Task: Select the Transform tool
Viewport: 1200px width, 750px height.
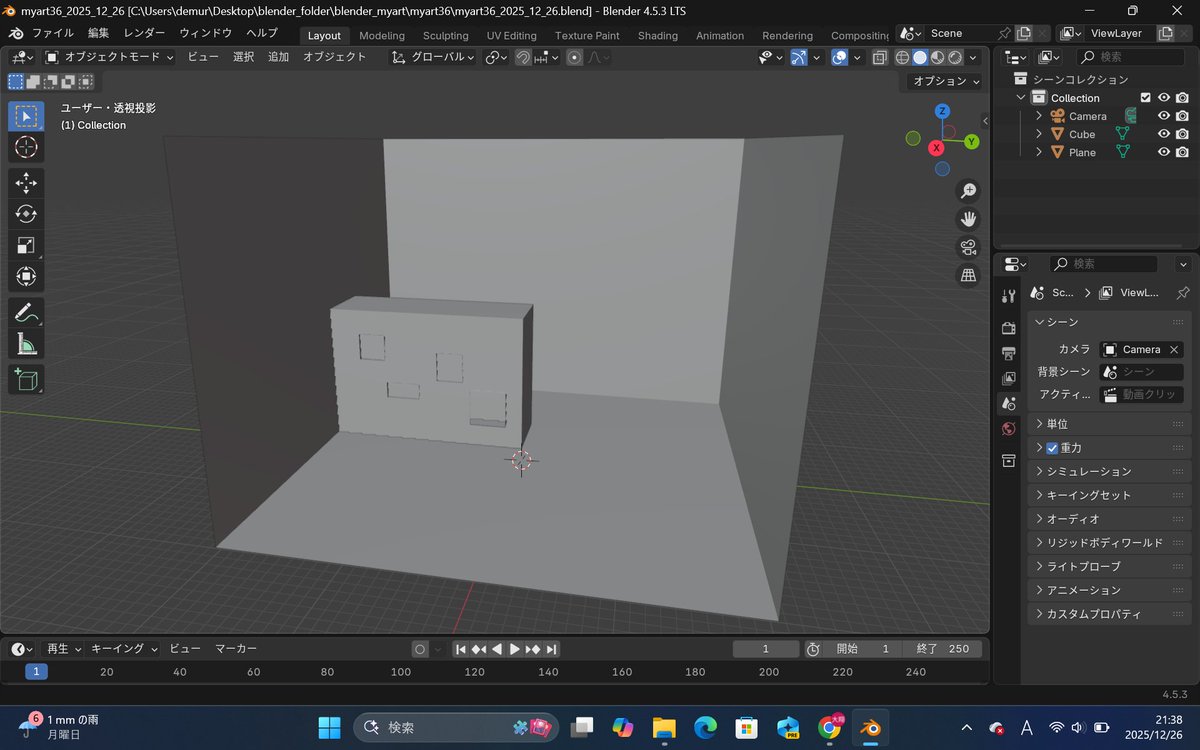Action: 26,277
